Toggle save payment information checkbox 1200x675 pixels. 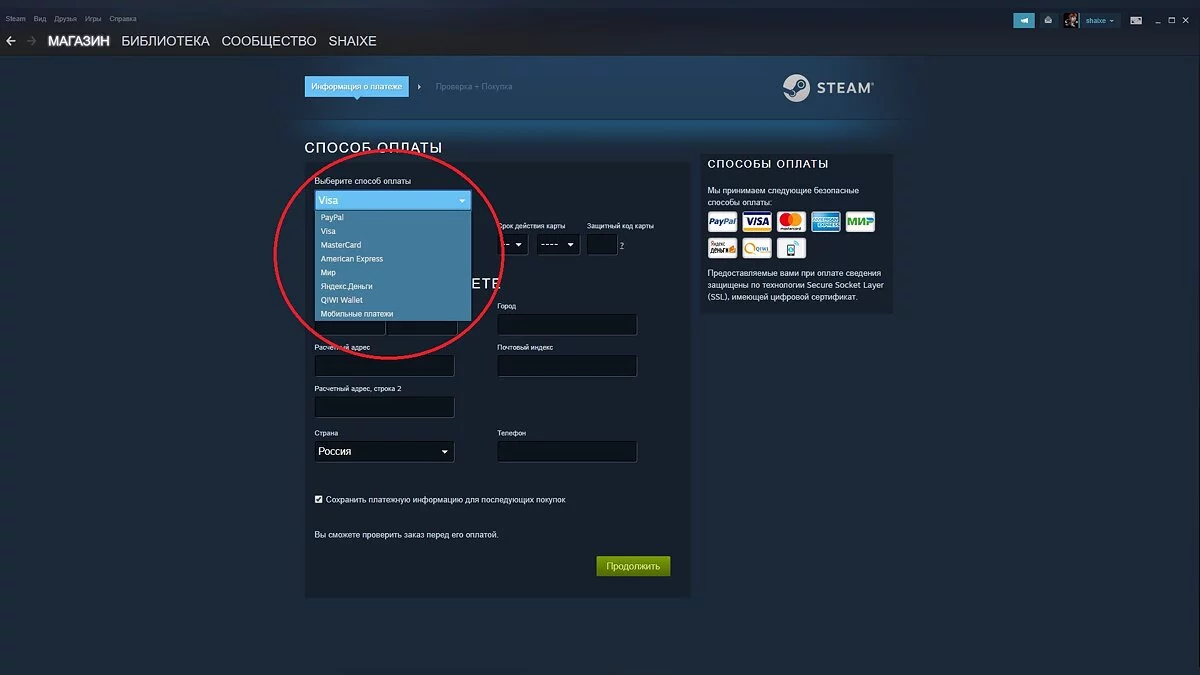point(318,499)
